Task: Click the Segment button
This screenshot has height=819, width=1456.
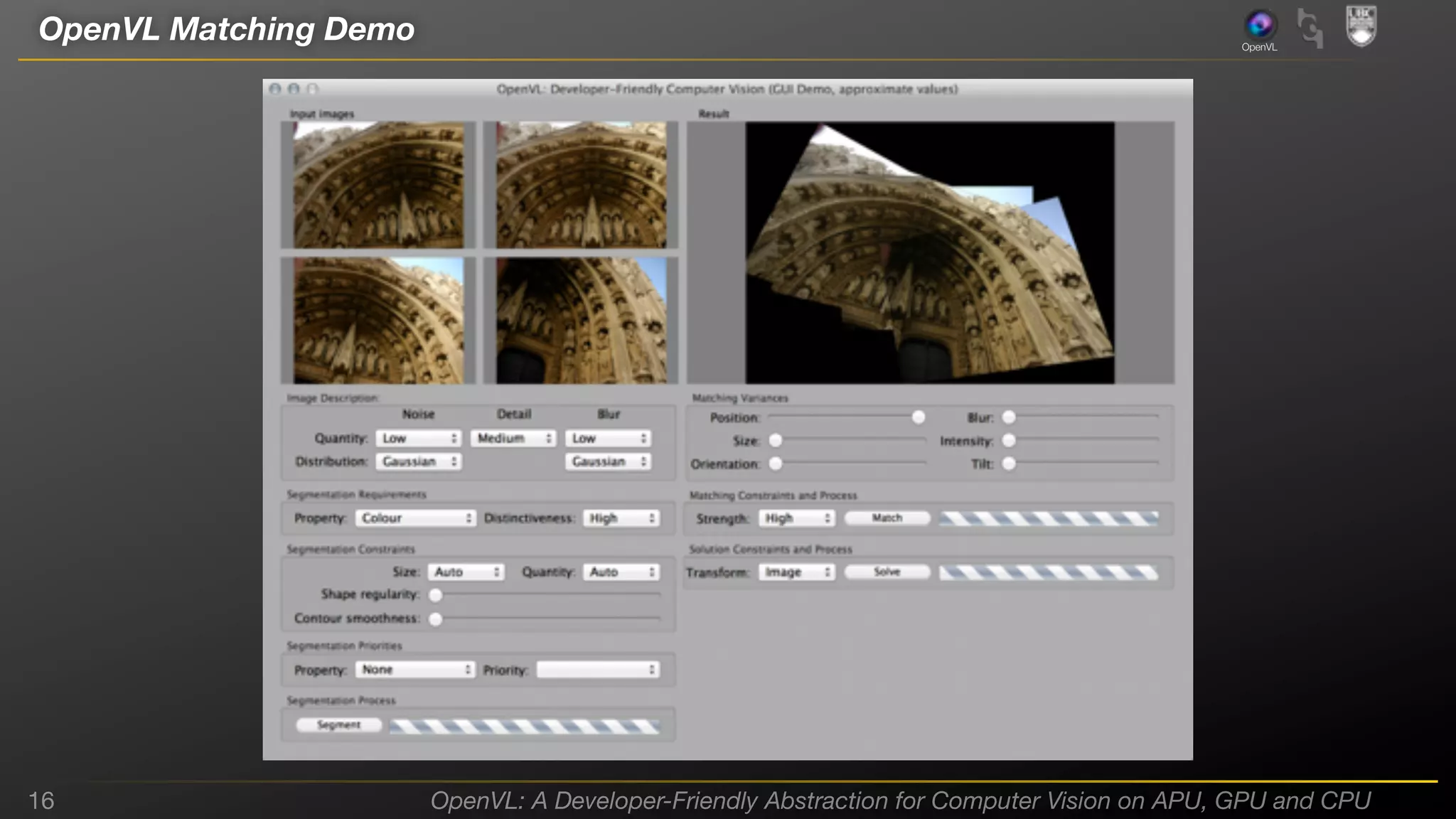Action: tap(339, 725)
